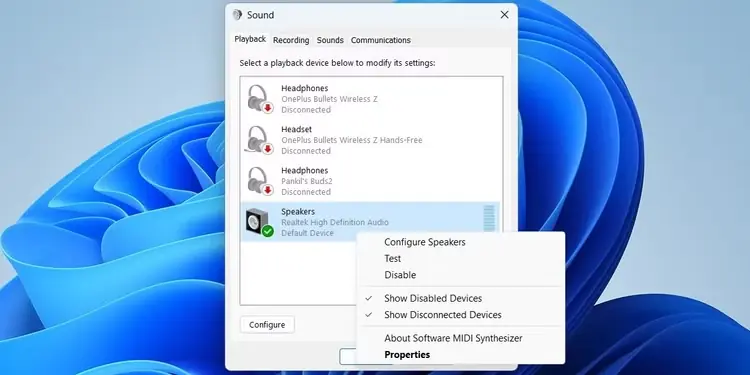Click the Configure button
Viewport: 750px width, 375px height.
point(267,325)
